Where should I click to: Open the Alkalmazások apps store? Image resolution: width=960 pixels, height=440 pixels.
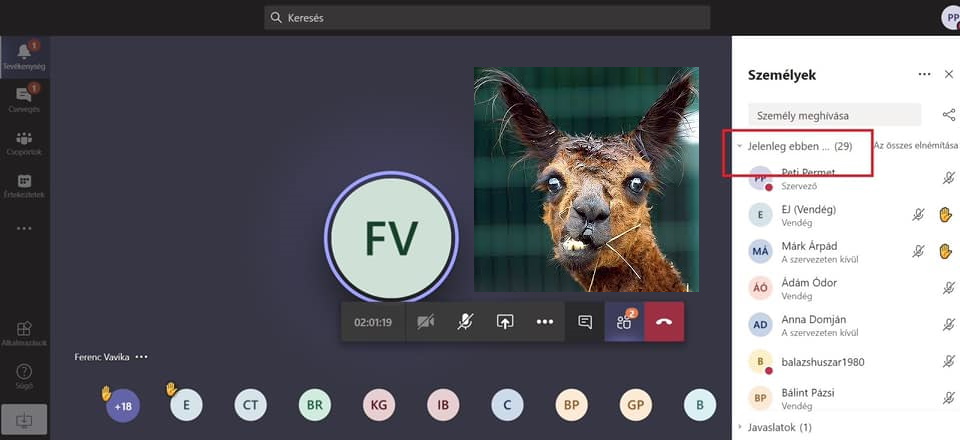(x=24, y=334)
